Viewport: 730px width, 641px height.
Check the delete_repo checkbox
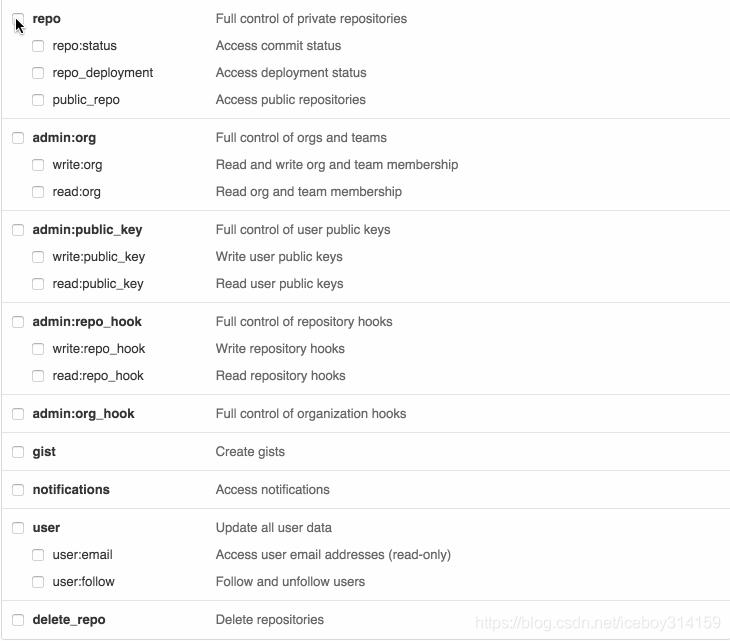pos(18,620)
